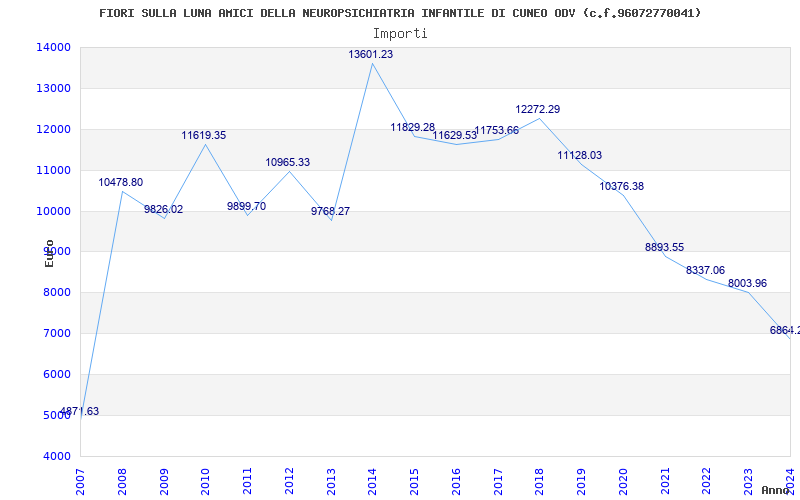Click the 2021 year axis label
800x500 pixels.
(x=665, y=481)
